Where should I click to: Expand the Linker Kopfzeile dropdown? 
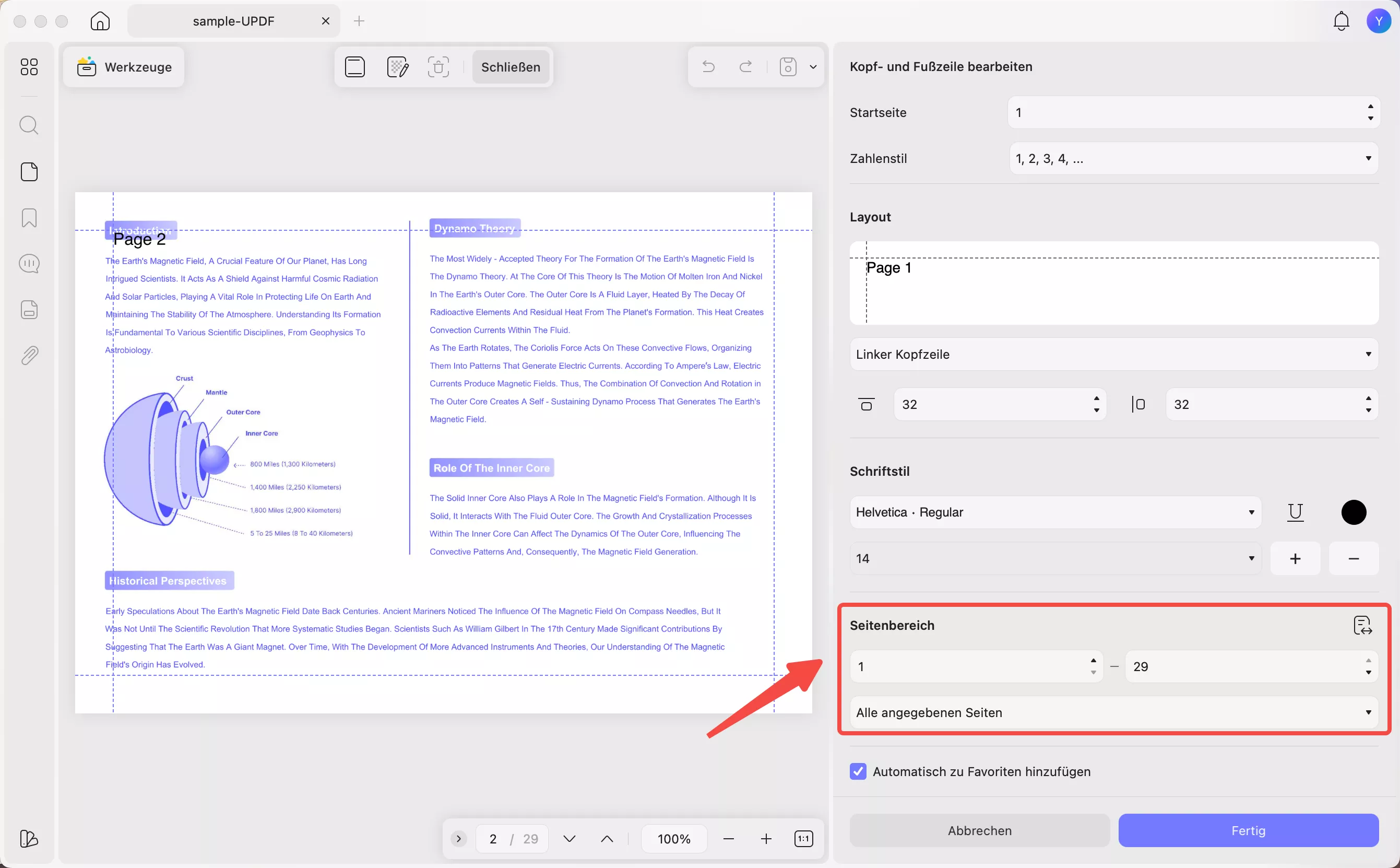tap(1113, 354)
